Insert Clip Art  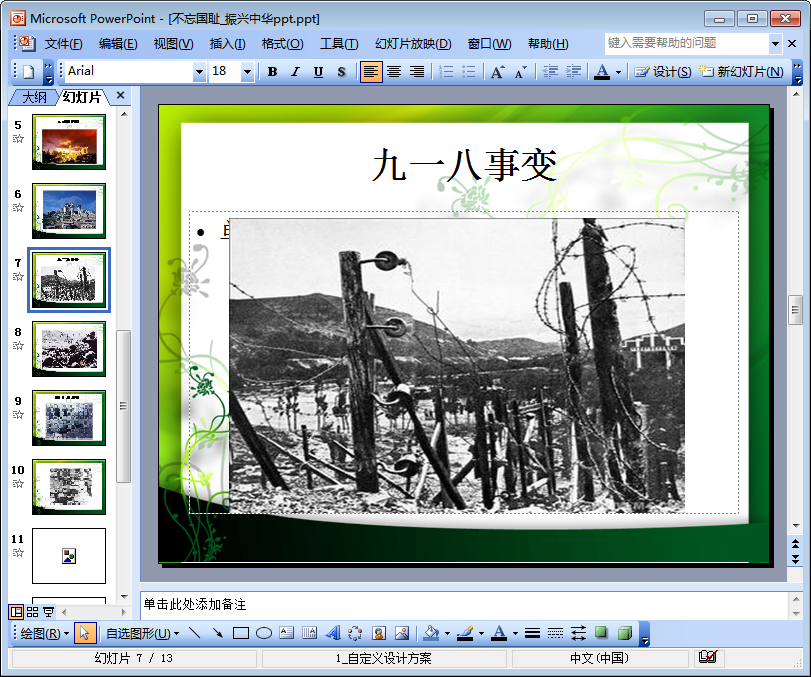click(379, 633)
